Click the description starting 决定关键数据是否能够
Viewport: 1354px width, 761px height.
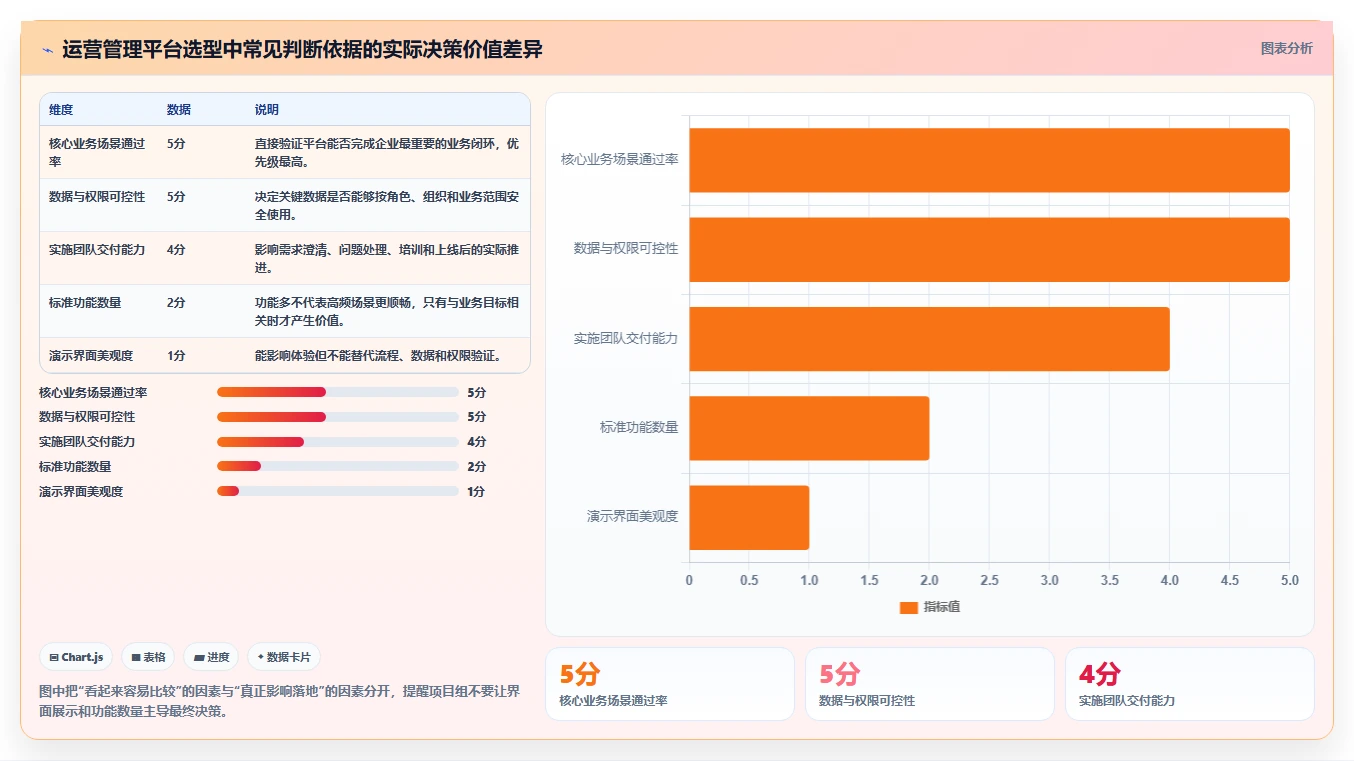[387, 205]
